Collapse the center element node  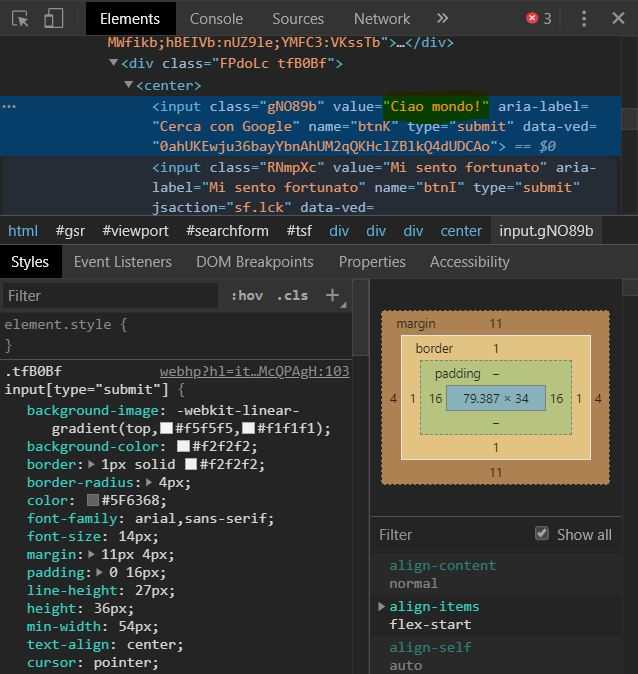tap(128, 85)
